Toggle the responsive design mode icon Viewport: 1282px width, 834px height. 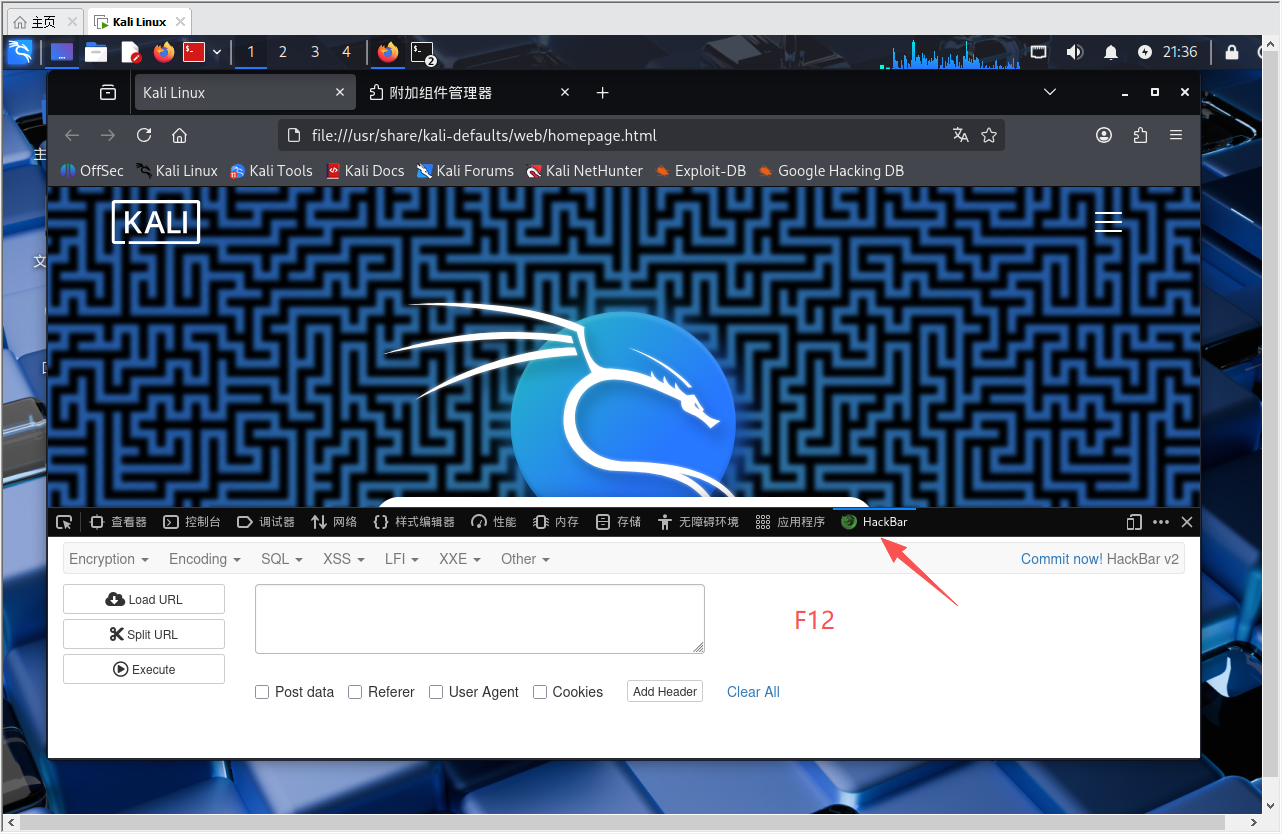(x=1134, y=522)
